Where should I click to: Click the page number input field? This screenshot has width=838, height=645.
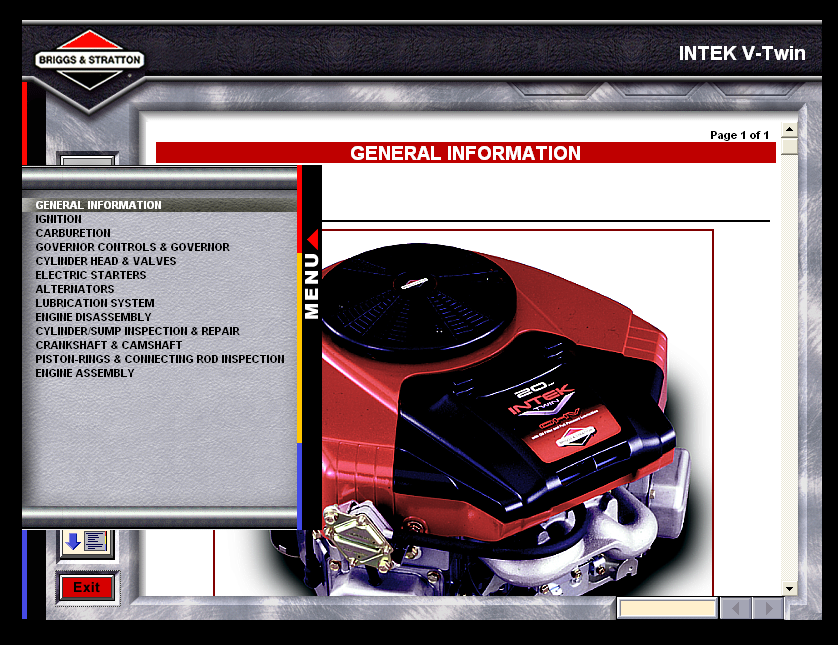pyautogui.click(x=668, y=608)
